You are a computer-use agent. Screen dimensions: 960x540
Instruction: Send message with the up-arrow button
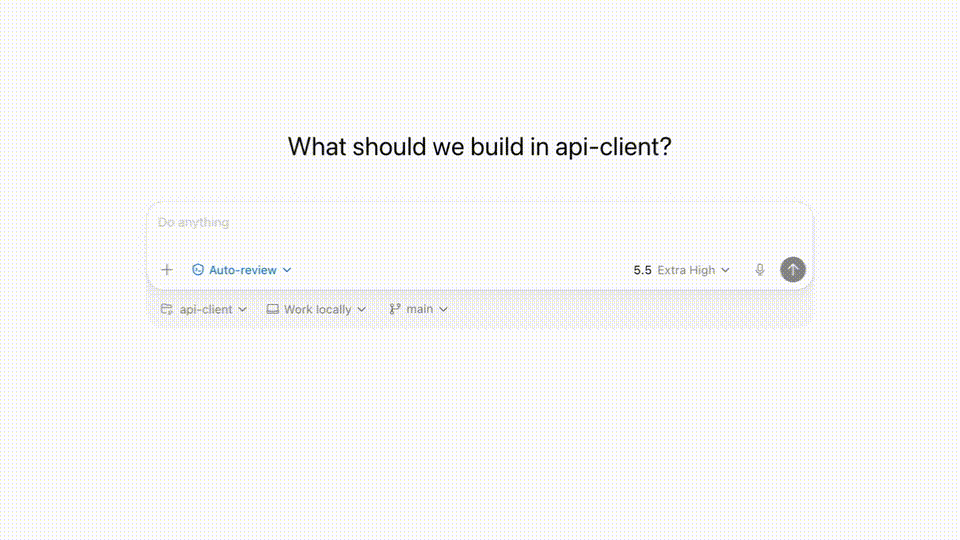point(792,269)
